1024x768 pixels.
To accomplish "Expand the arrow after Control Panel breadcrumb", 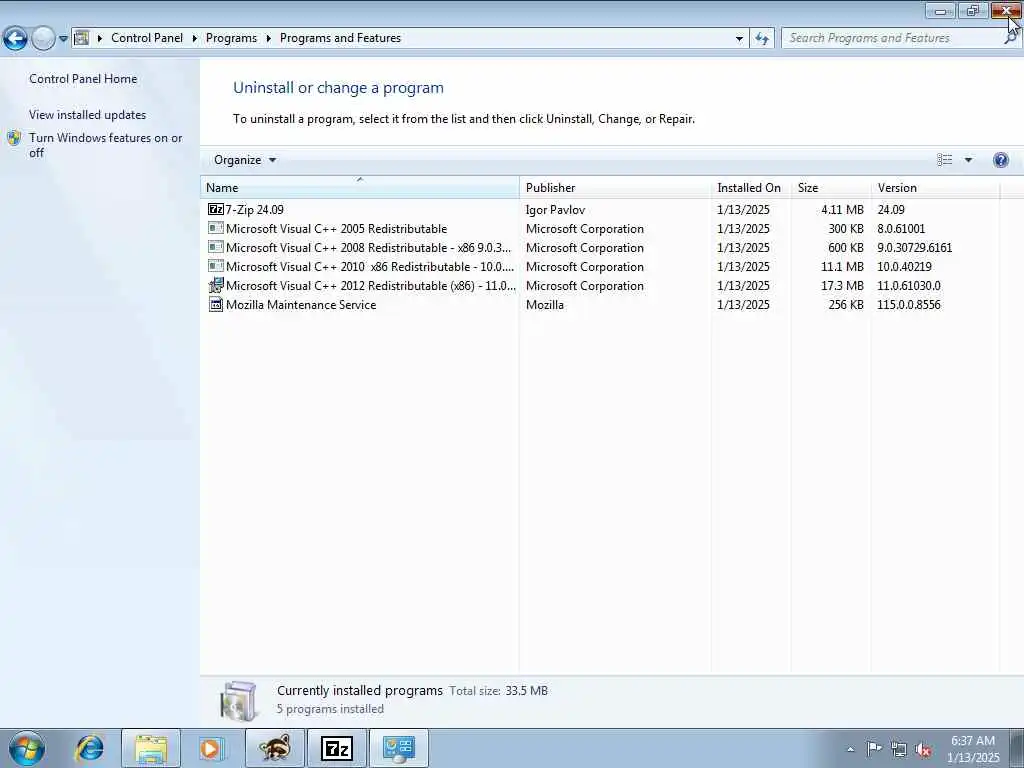I will coord(195,39).
